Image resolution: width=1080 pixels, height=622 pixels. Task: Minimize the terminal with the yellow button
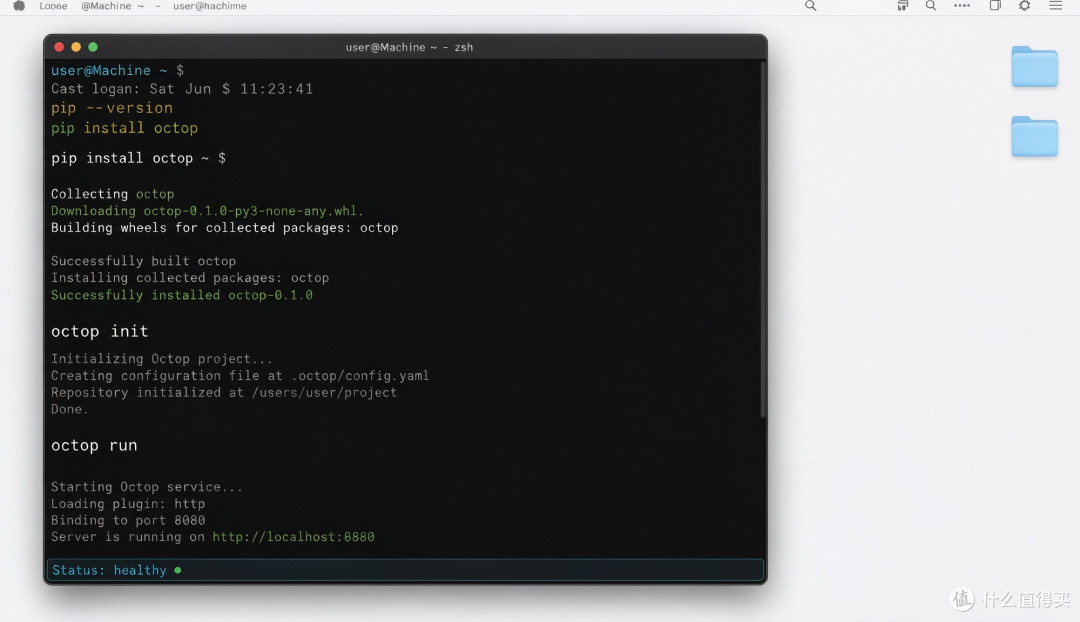(76, 47)
